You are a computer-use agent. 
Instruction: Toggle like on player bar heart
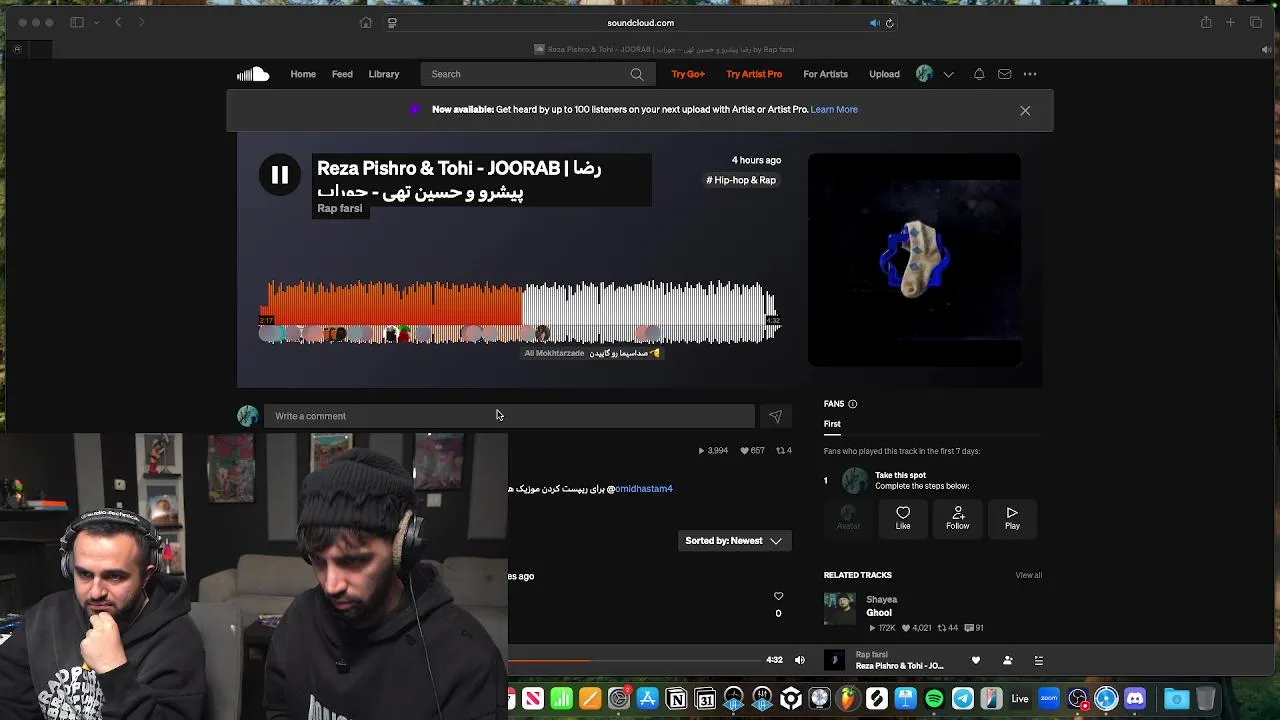[x=976, y=660]
